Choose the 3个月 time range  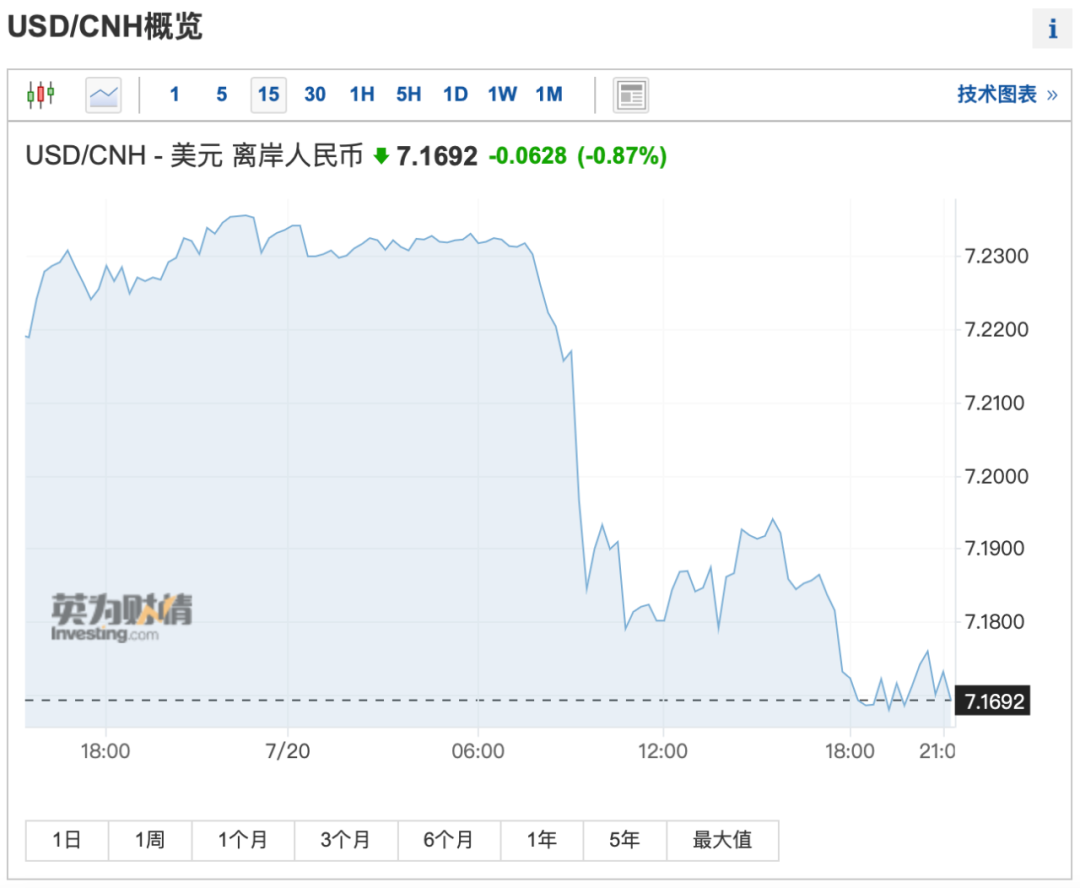[x=346, y=840]
